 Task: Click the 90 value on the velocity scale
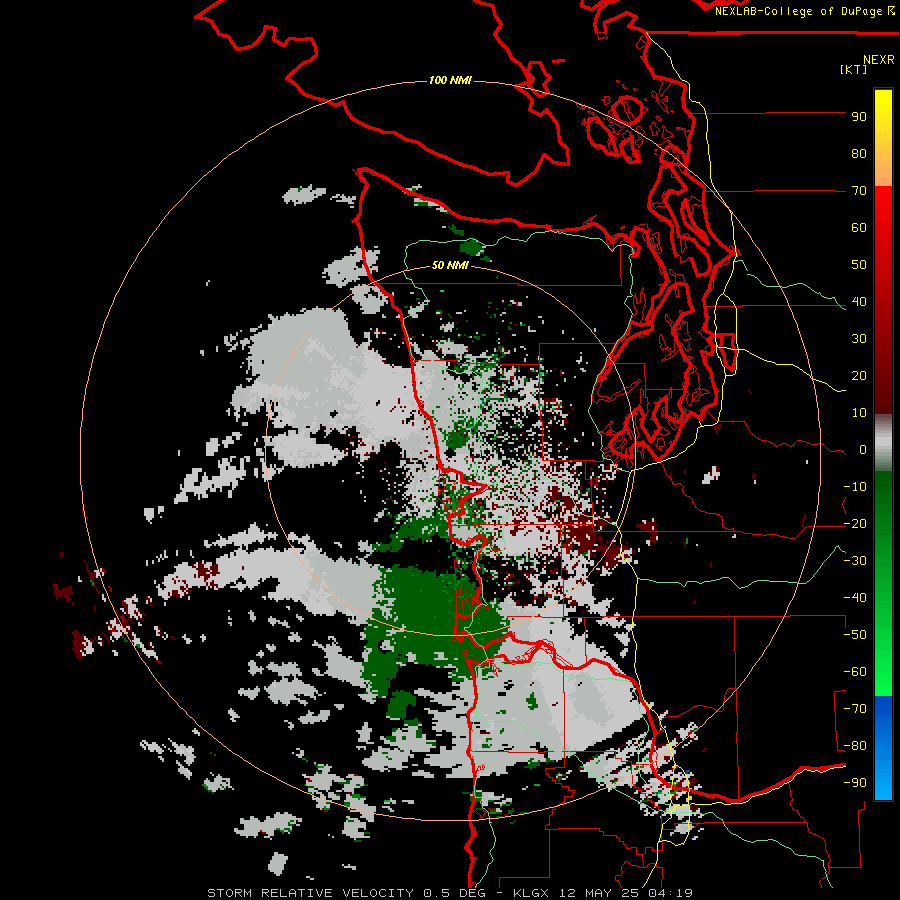coord(859,117)
